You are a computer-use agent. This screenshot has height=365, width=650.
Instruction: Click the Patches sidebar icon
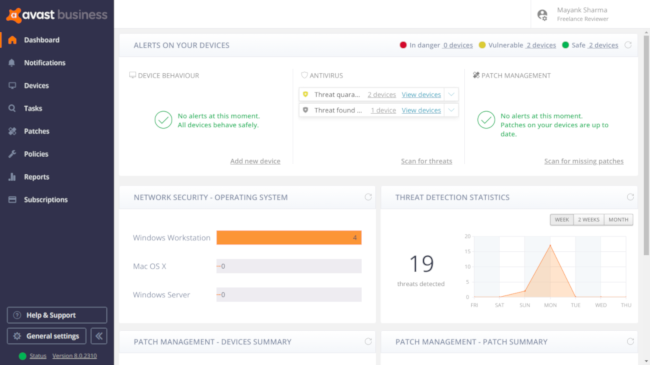tap(12, 131)
